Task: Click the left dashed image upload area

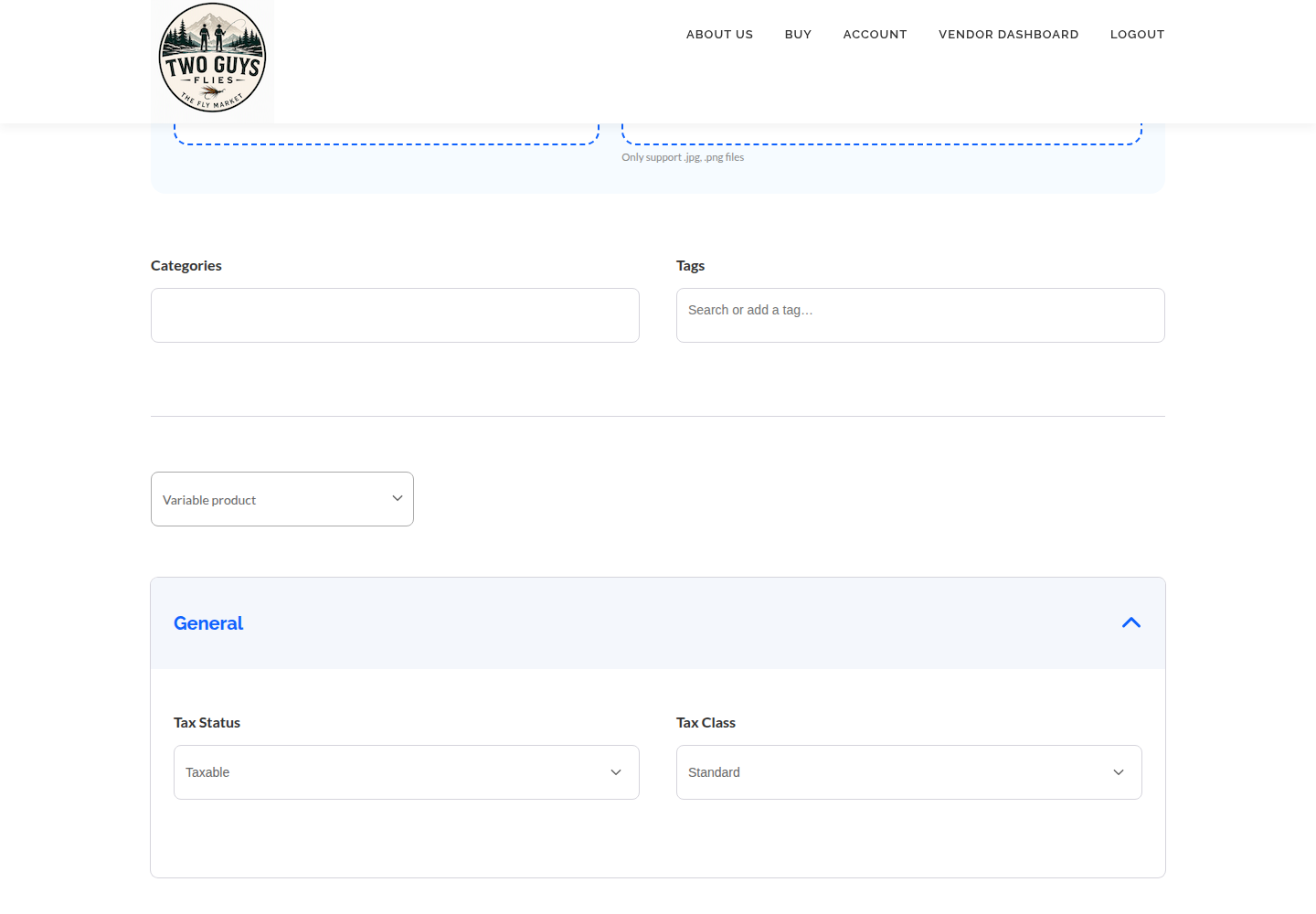Action: [x=387, y=134]
